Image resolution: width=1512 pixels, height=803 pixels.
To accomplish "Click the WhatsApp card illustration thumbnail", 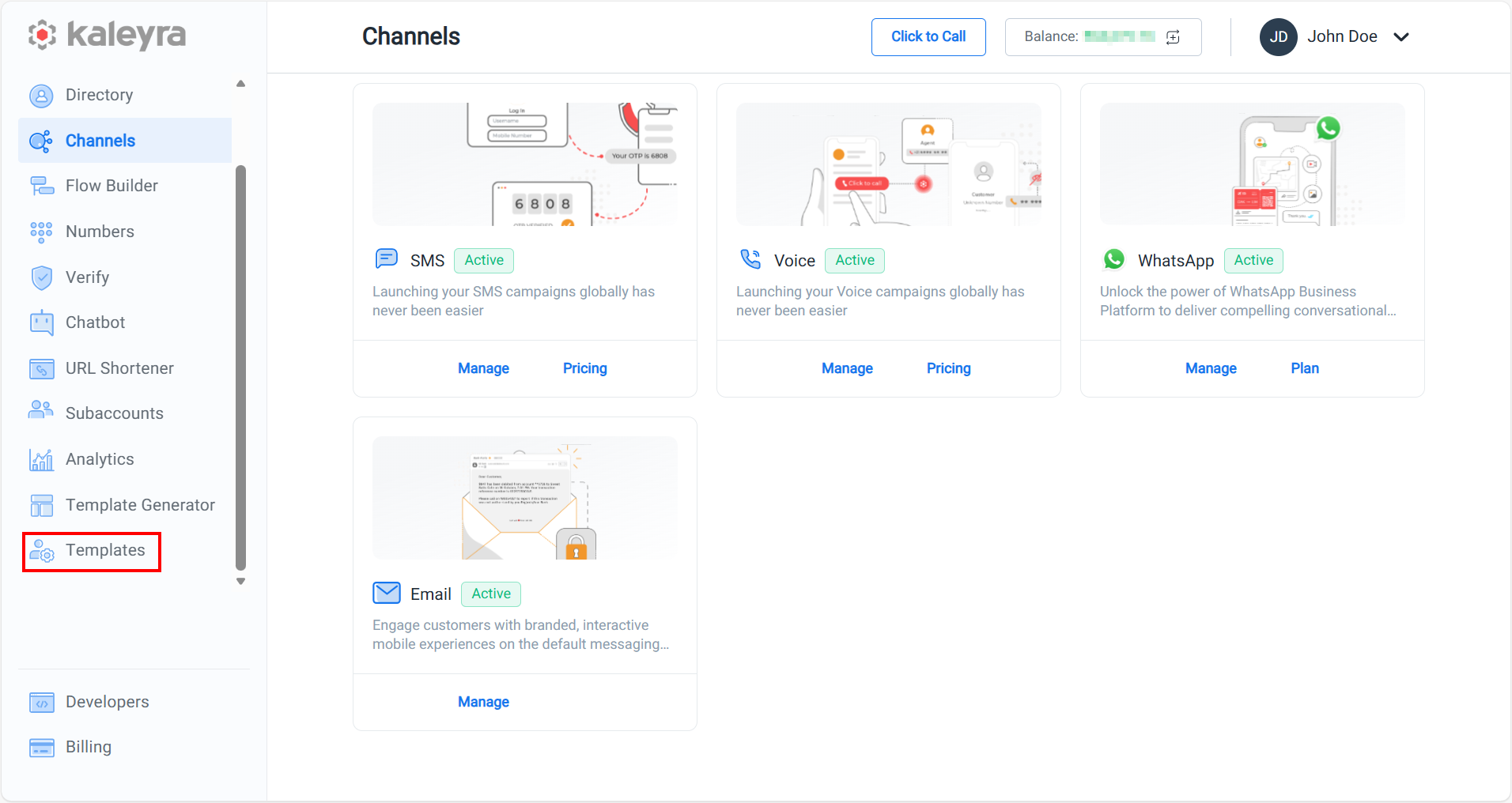I will (1253, 164).
